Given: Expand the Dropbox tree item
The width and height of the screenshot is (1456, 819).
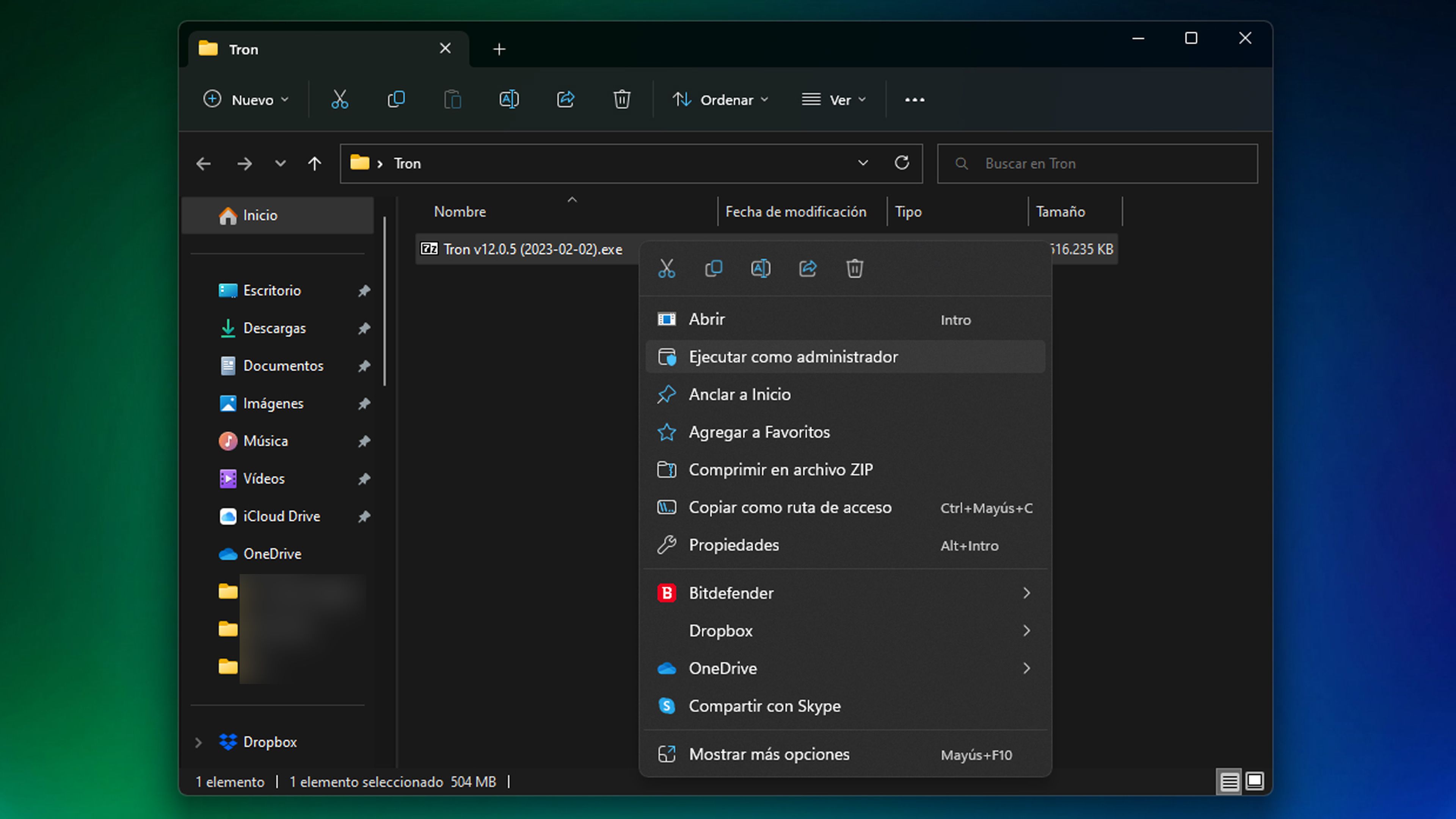Looking at the screenshot, I should point(198,742).
